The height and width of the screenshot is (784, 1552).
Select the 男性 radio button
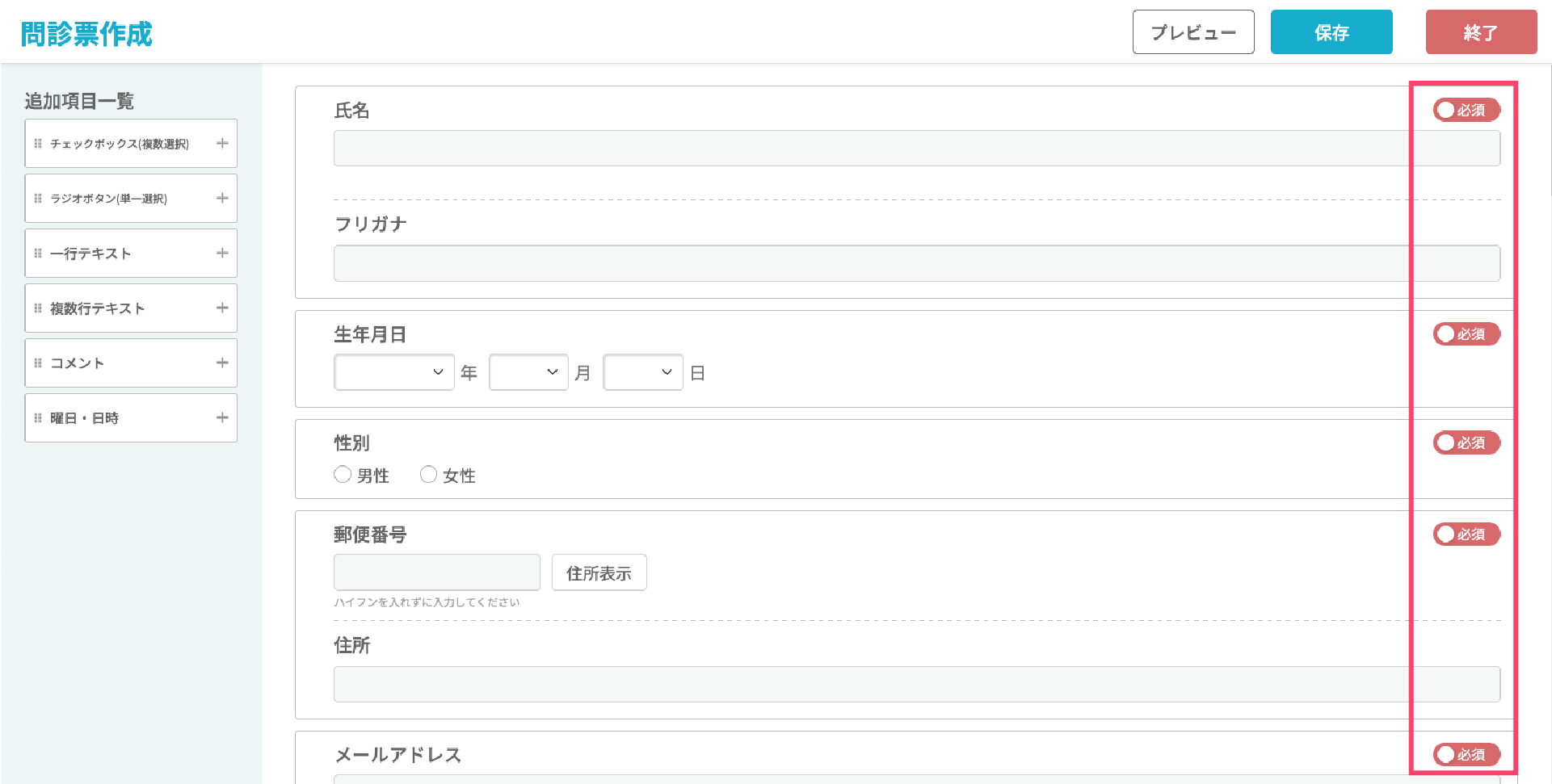tap(343, 475)
